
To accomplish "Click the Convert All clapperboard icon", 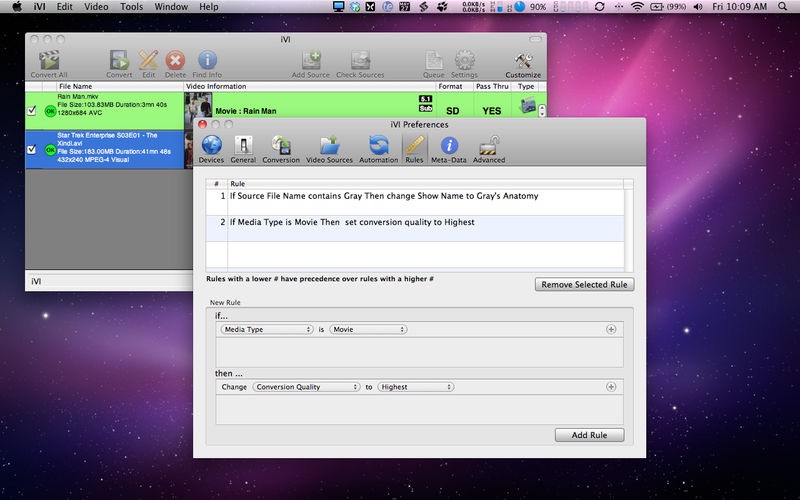I will point(49,64).
